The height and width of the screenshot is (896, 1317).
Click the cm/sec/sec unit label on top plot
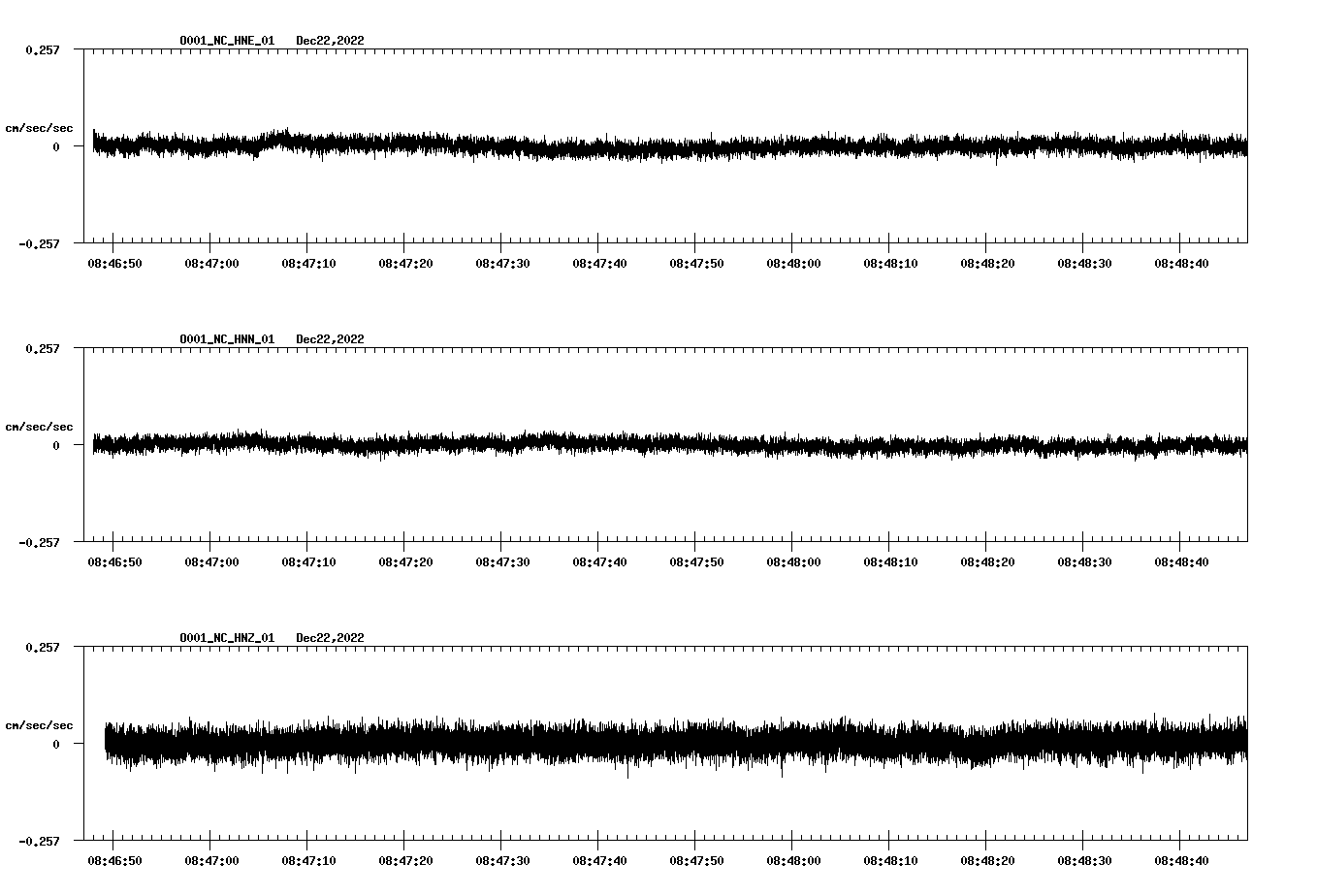[x=40, y=127]
